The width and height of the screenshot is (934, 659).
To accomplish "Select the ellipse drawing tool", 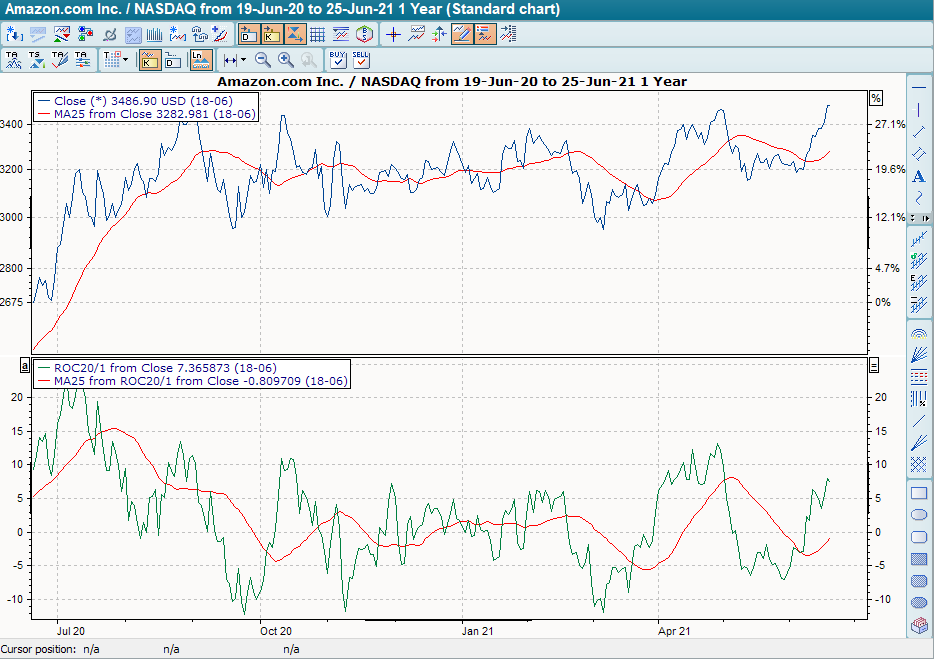I will (x=917, y=514).
